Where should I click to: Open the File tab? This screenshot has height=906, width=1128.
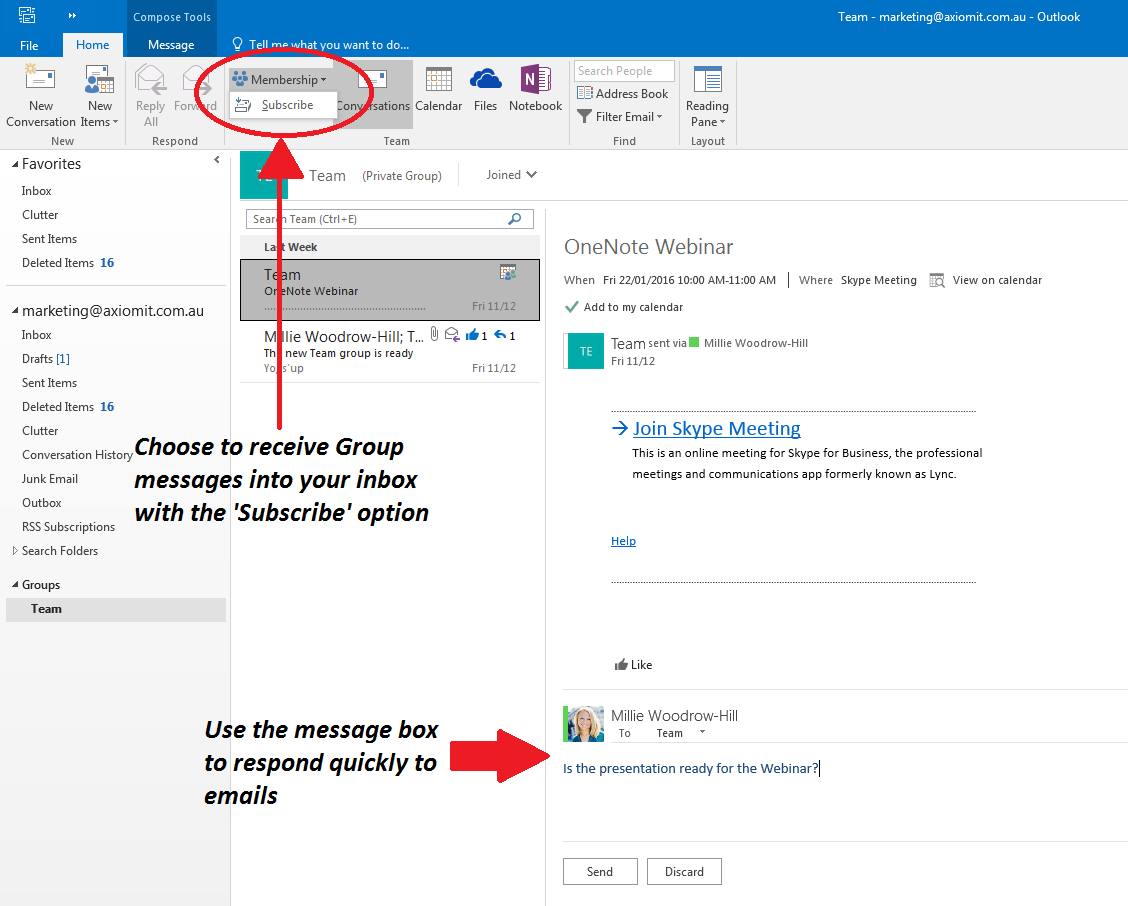coord(29,45)
